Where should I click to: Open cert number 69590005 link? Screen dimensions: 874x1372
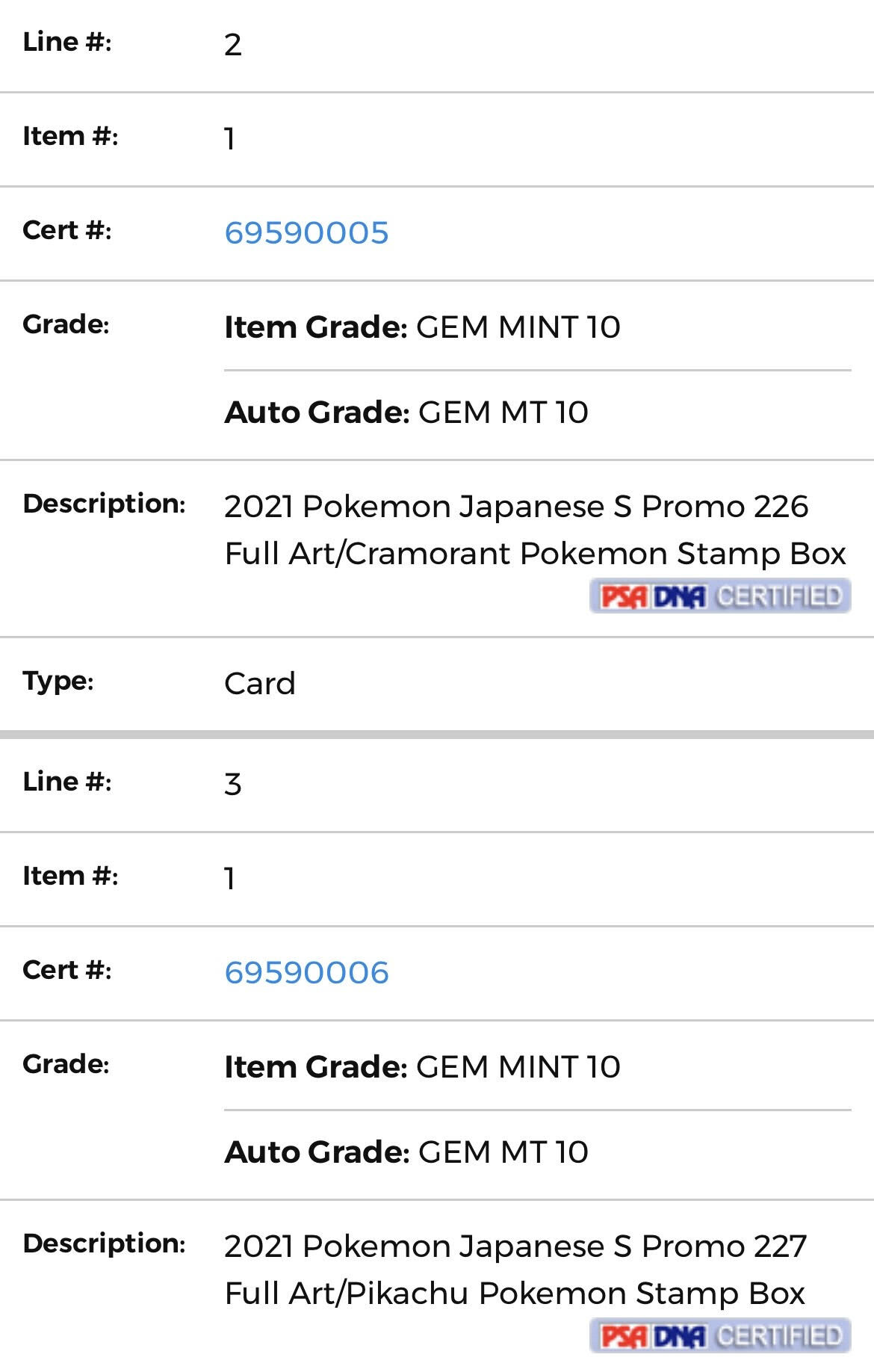(x=306, y=233)
